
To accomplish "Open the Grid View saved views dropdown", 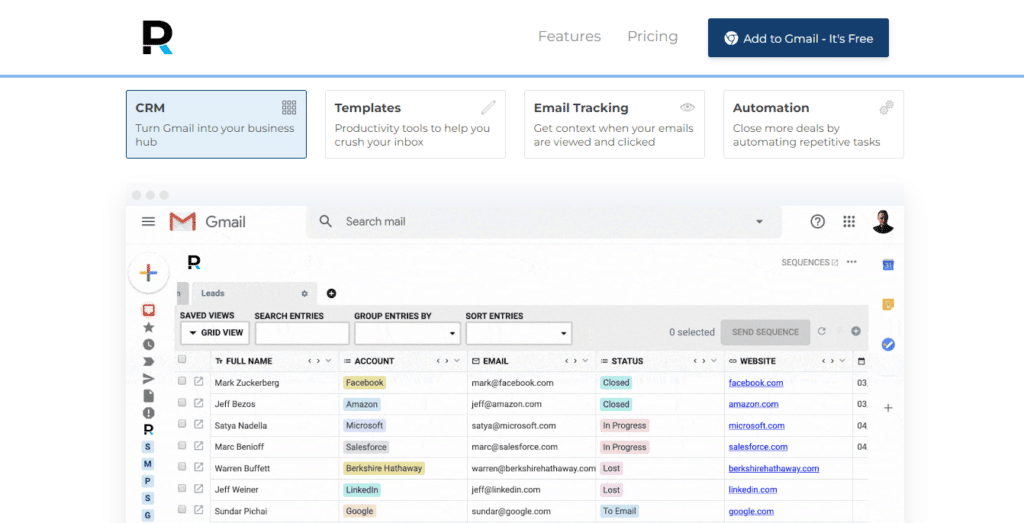I will point(215,333).
